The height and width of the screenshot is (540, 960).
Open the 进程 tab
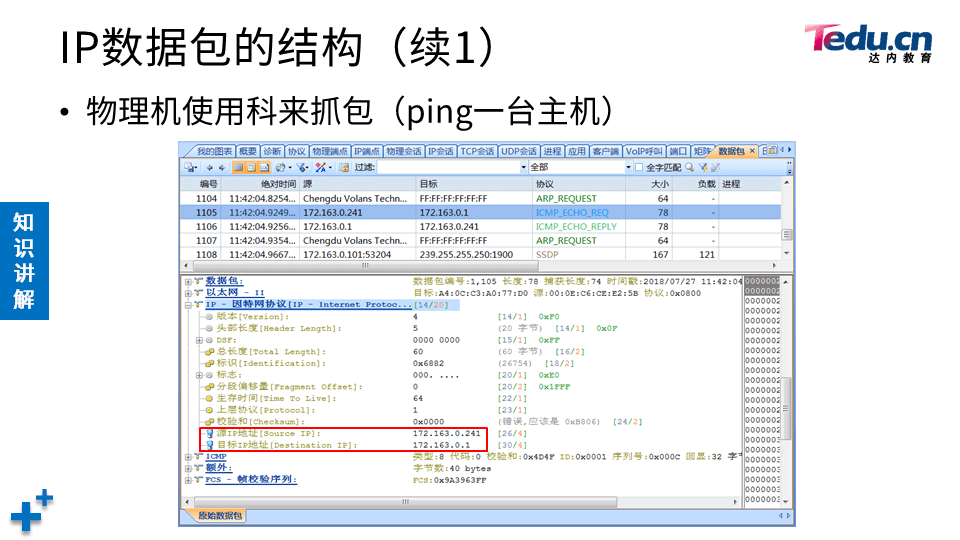552,151
